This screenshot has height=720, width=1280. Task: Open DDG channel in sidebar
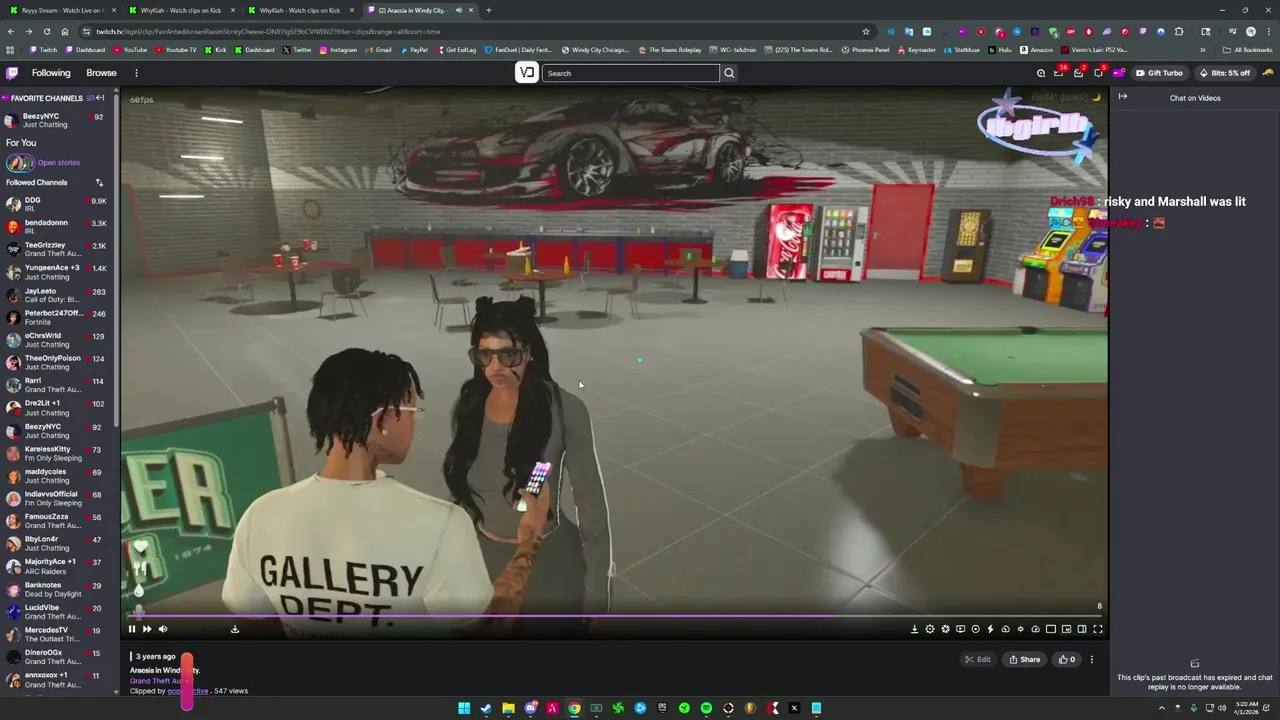pos(58,204)
